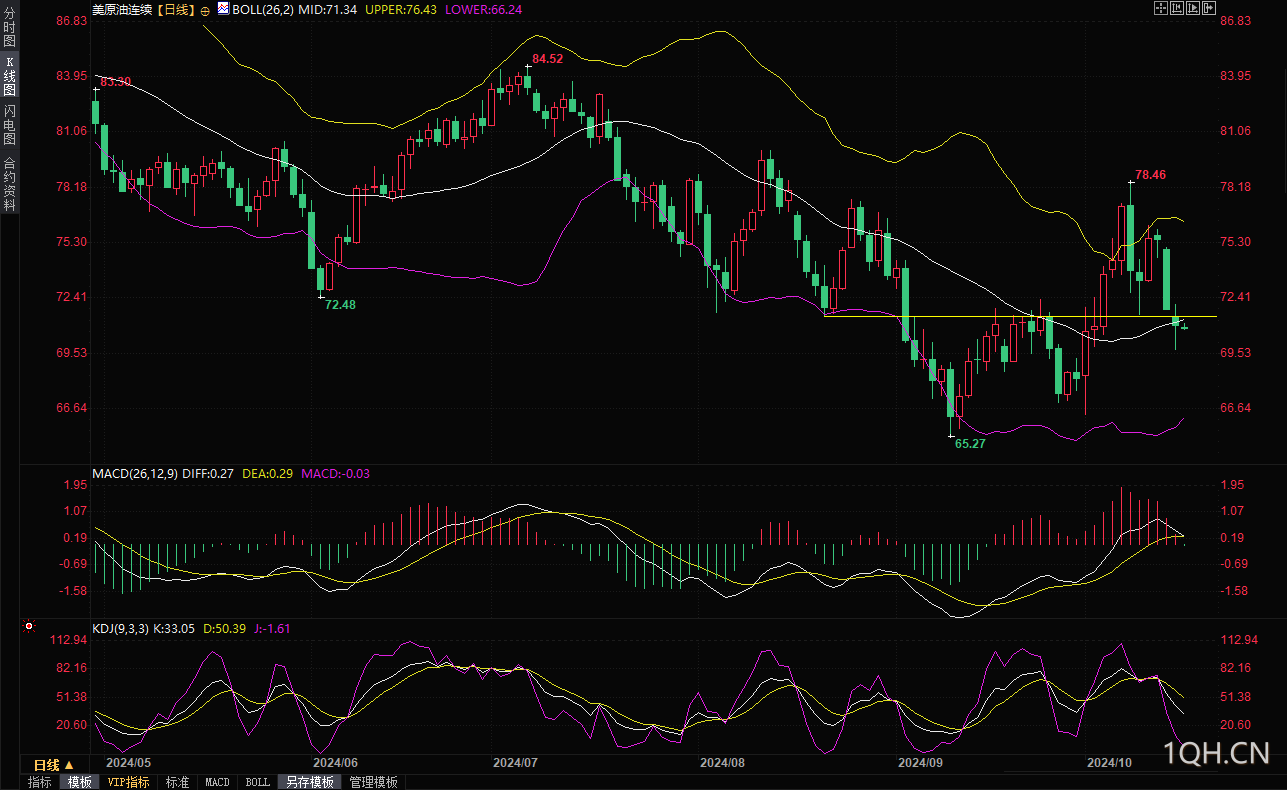This screenshot has height=790, width=1287.
Task: Open the BOLL indicator chart icon
Action: [224, 10]
